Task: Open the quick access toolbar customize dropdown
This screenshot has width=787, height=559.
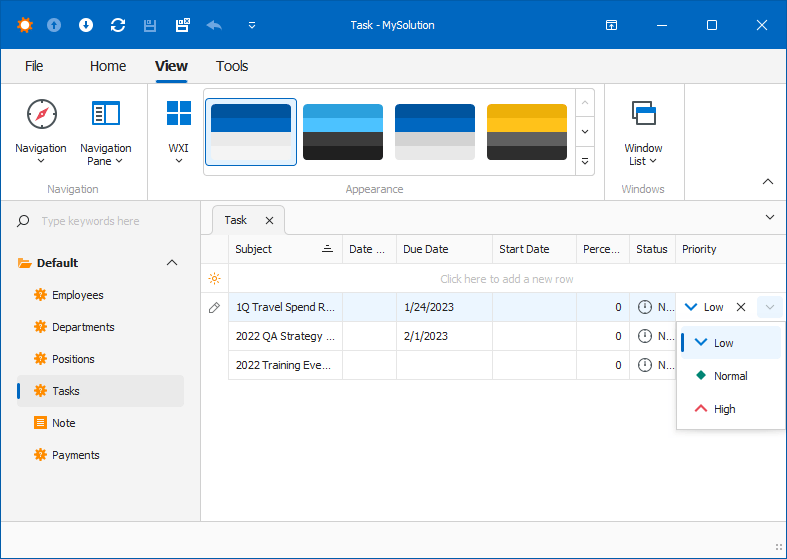Action: [x=252, y=25]
